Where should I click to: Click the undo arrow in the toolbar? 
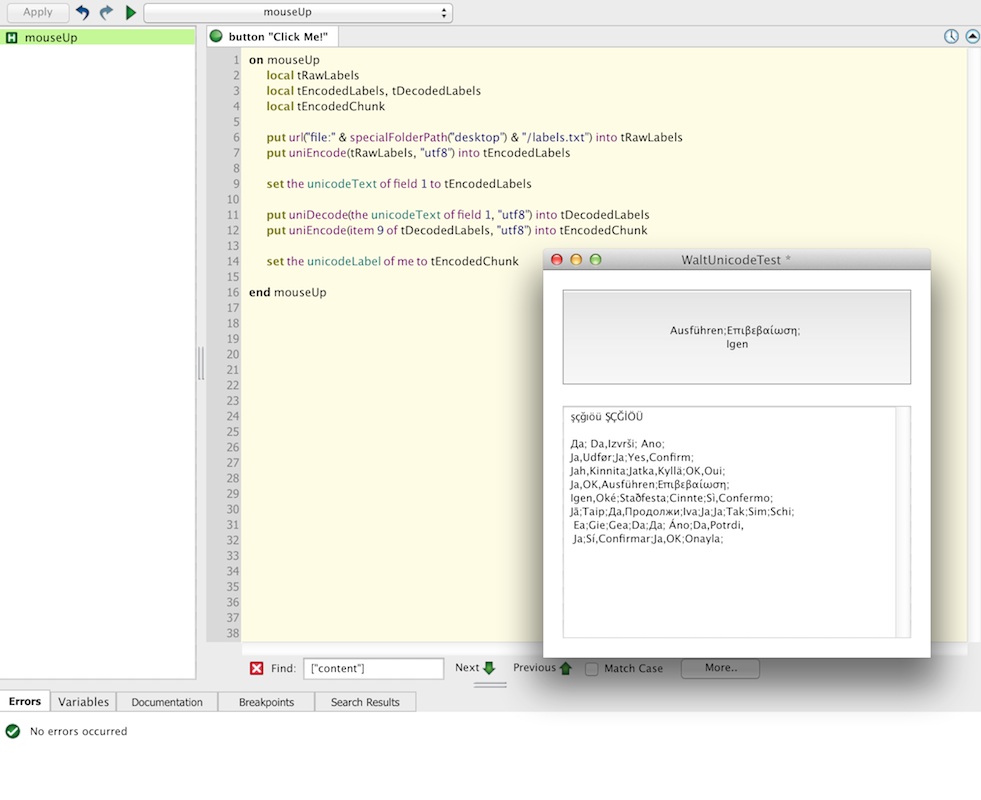pos(83,13)
